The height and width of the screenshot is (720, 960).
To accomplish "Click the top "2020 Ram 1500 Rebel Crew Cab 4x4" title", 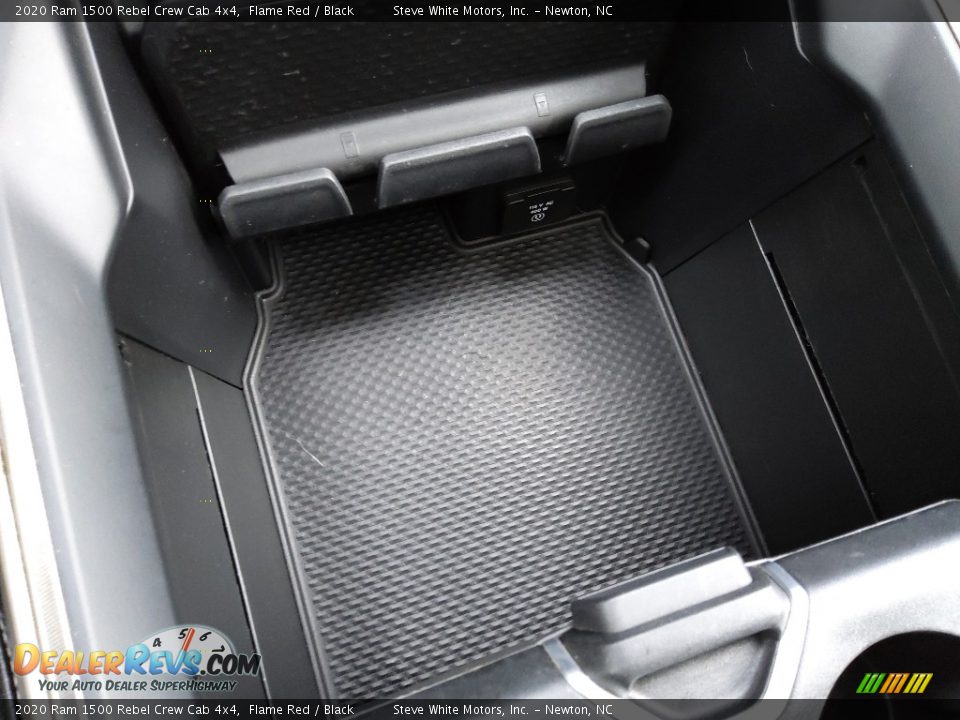I will [126, 11].
